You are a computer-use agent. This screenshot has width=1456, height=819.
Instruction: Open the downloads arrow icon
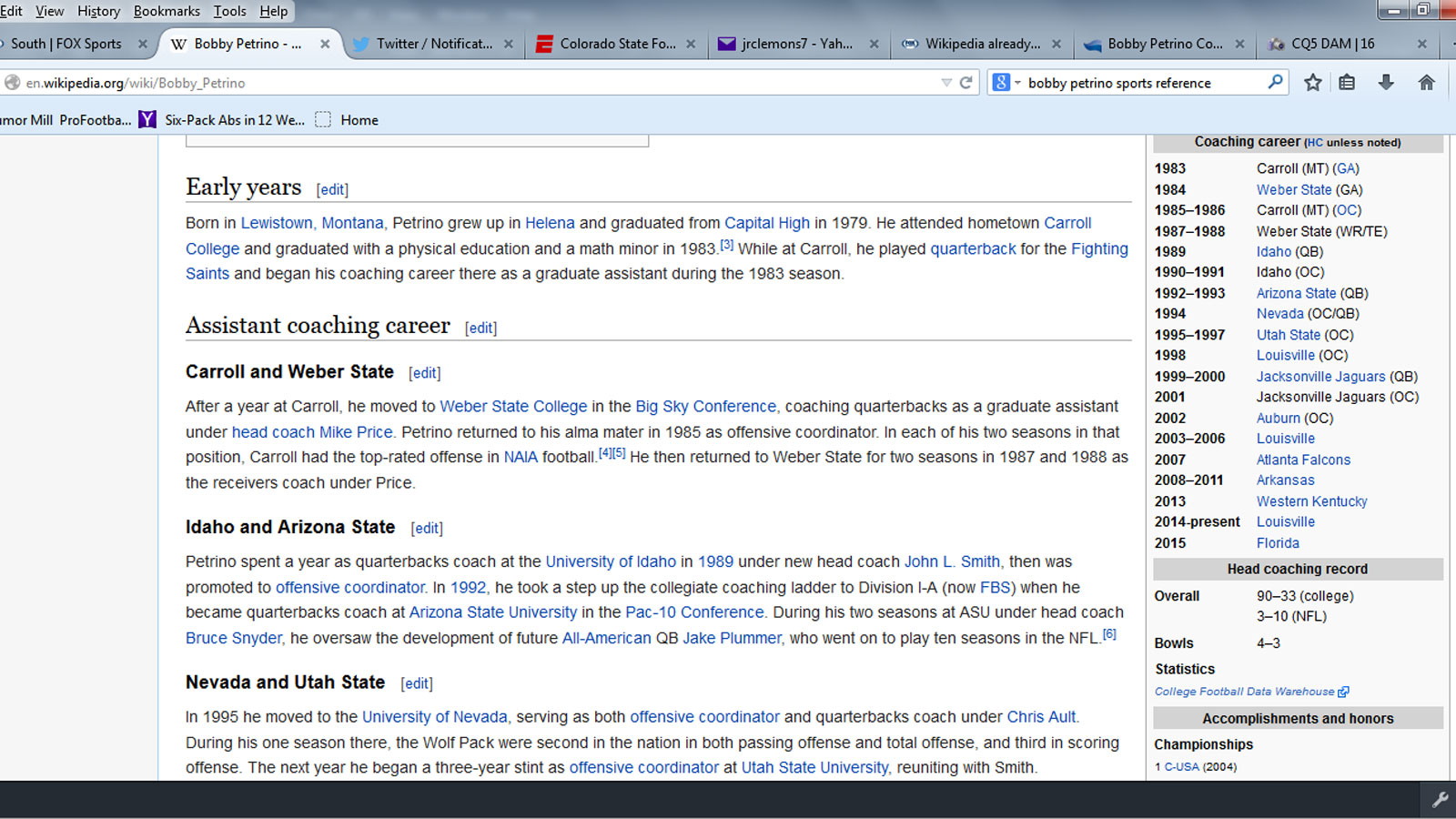click(x=1386, y=83)
